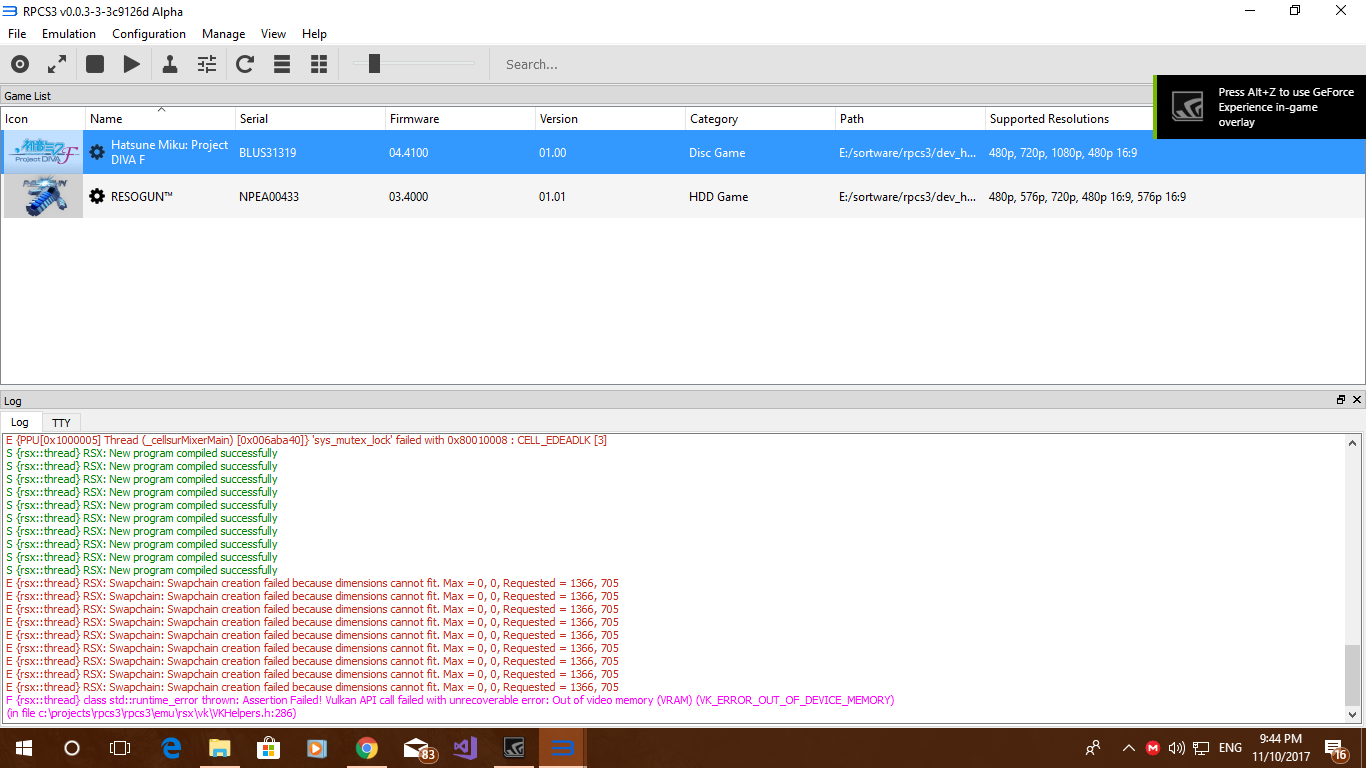1366x768 pixels.
Task: Click the log scrollbar up arrow
Action: [1353, 443]
